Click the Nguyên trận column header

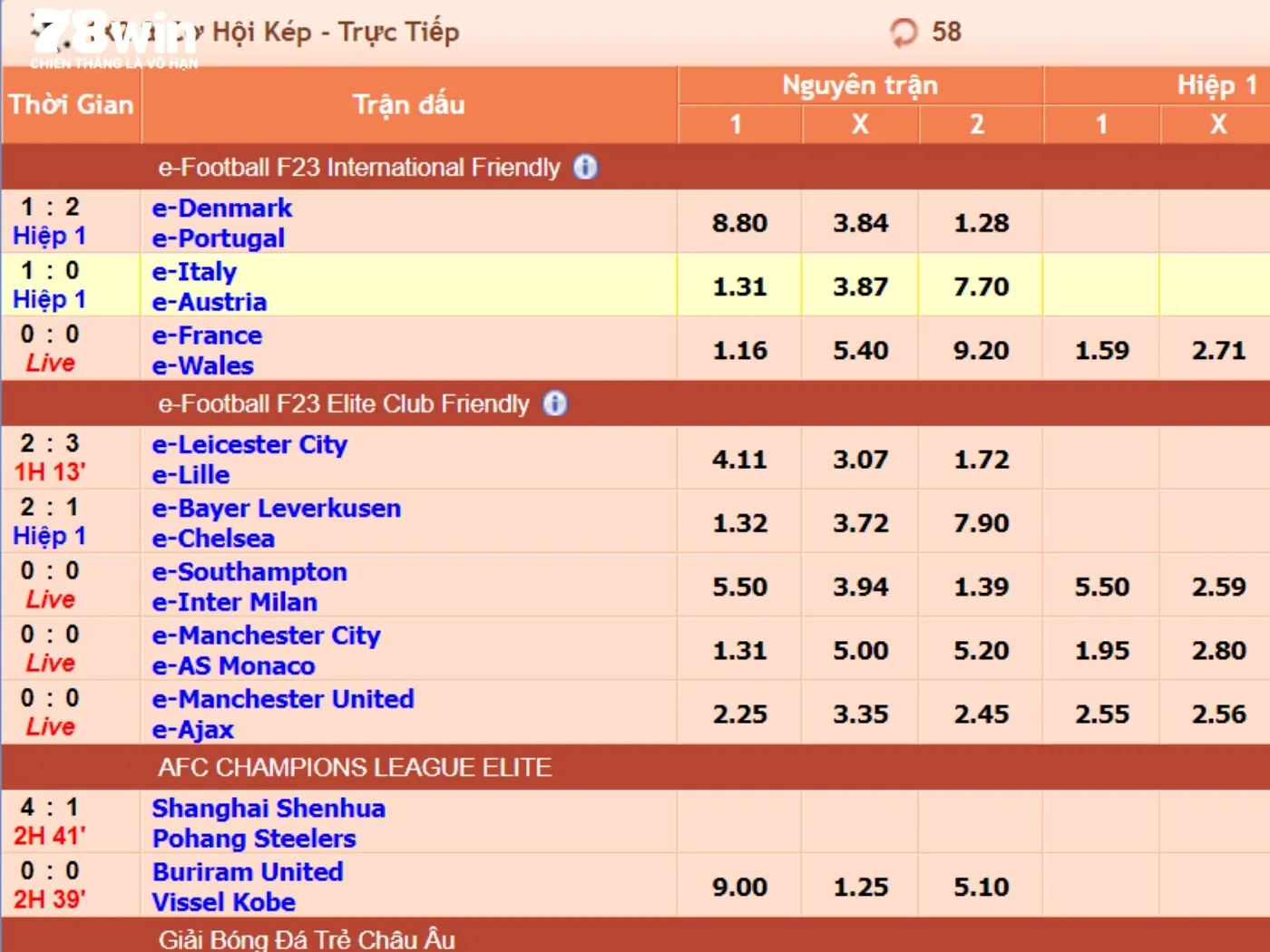[860, 85]
